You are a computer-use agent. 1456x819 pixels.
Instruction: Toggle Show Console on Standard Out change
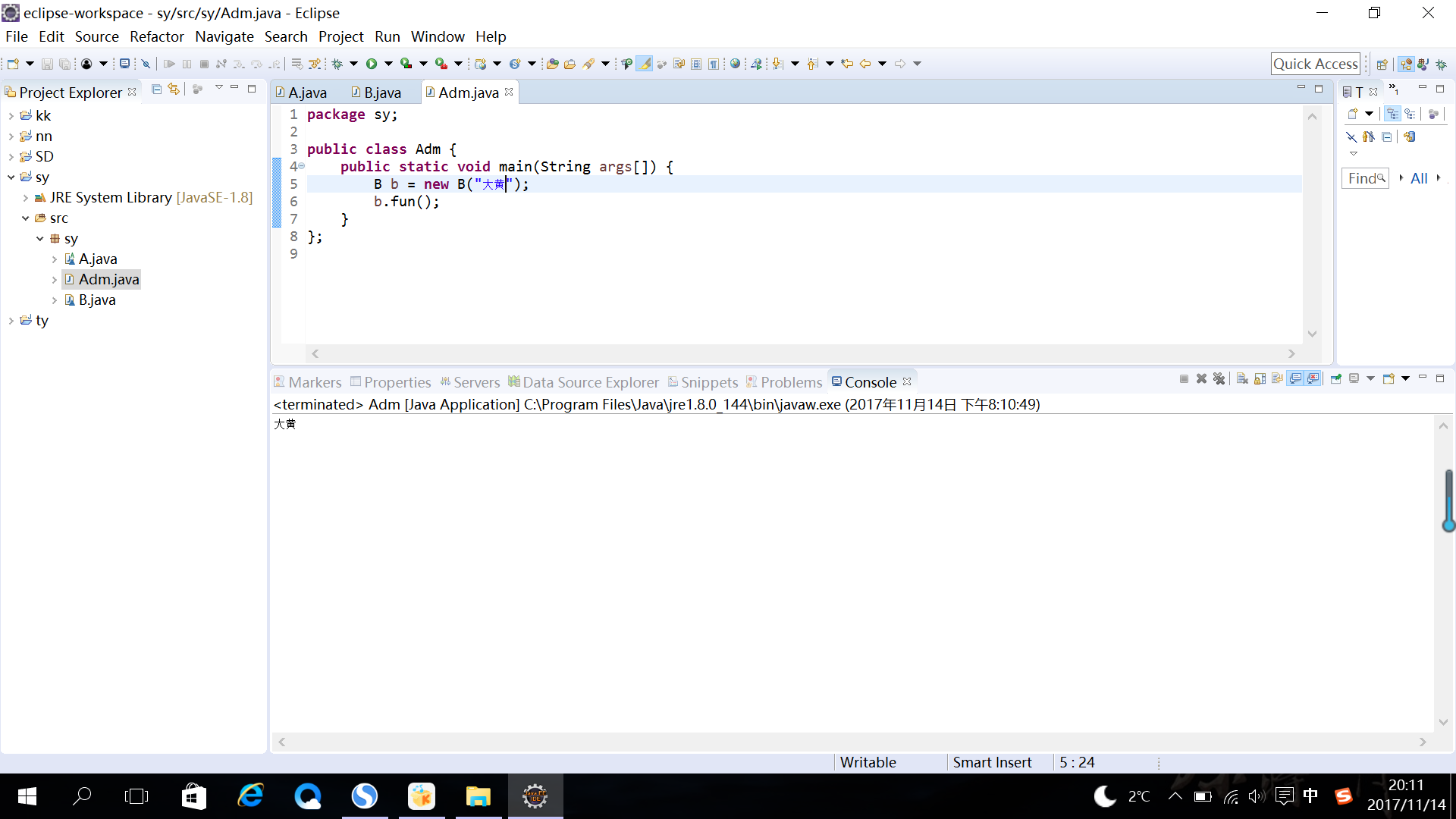(1295, 378)
